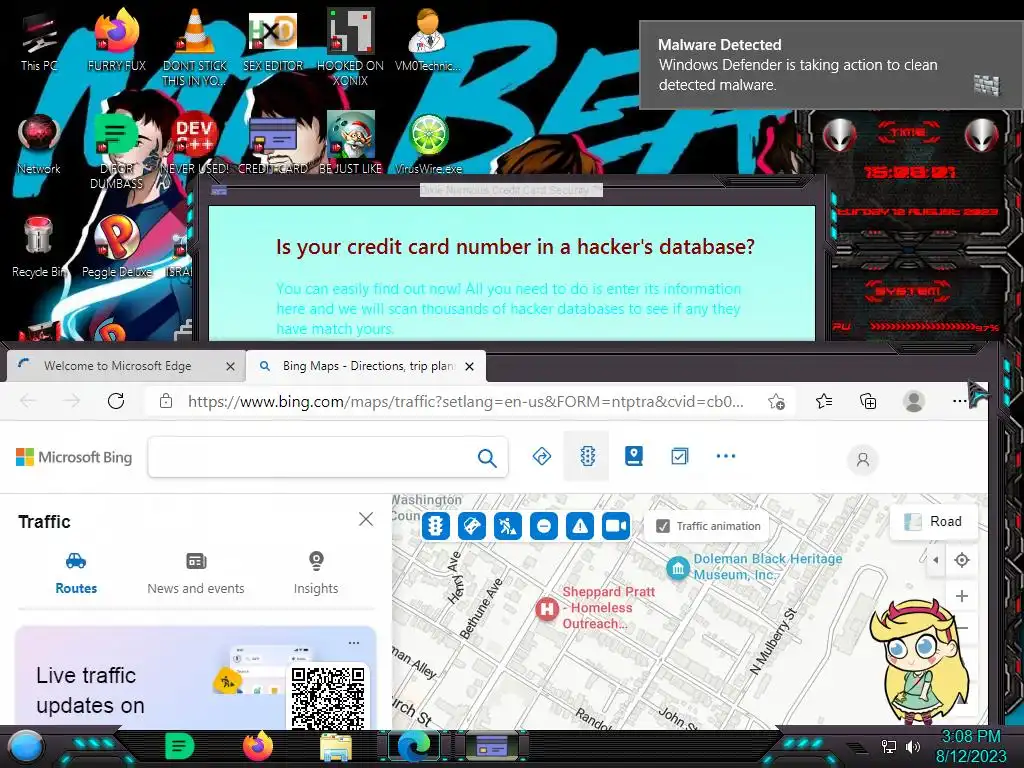1024x768 pixels.
Task: Open the VLC cone desktop shortcut
Action: coord(195,47)
